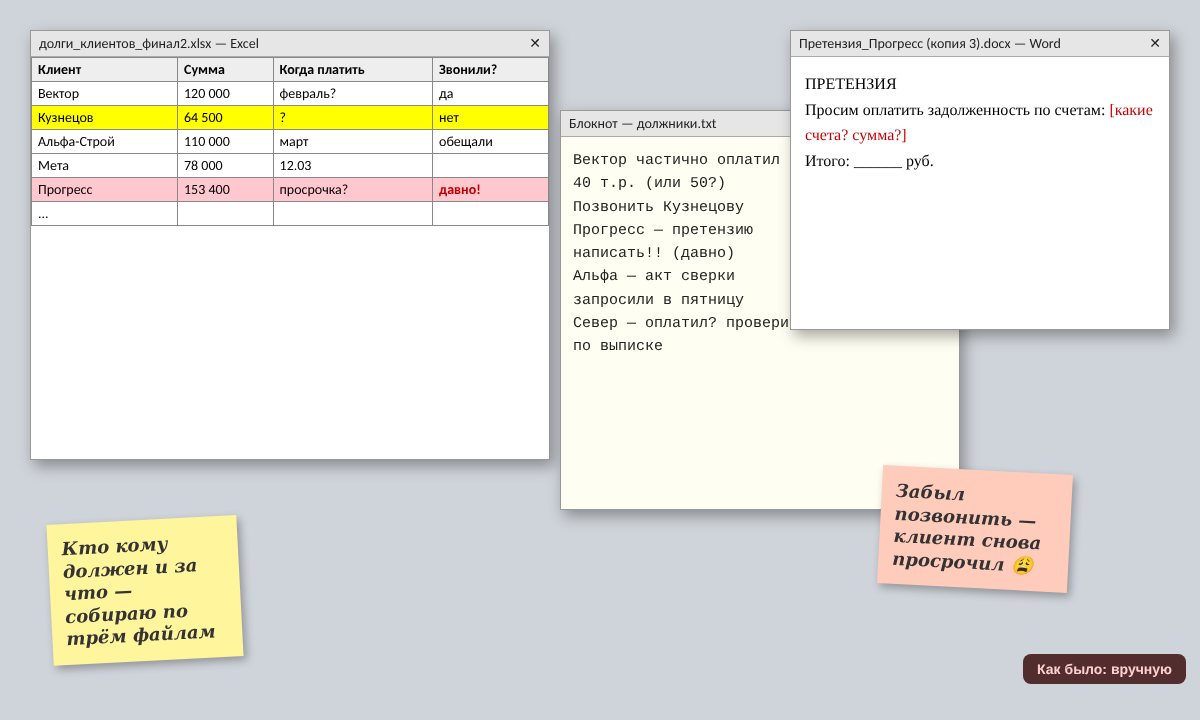
Task: Click the last Notepad line 'по выписке'
Action: [x=618, y=346]
